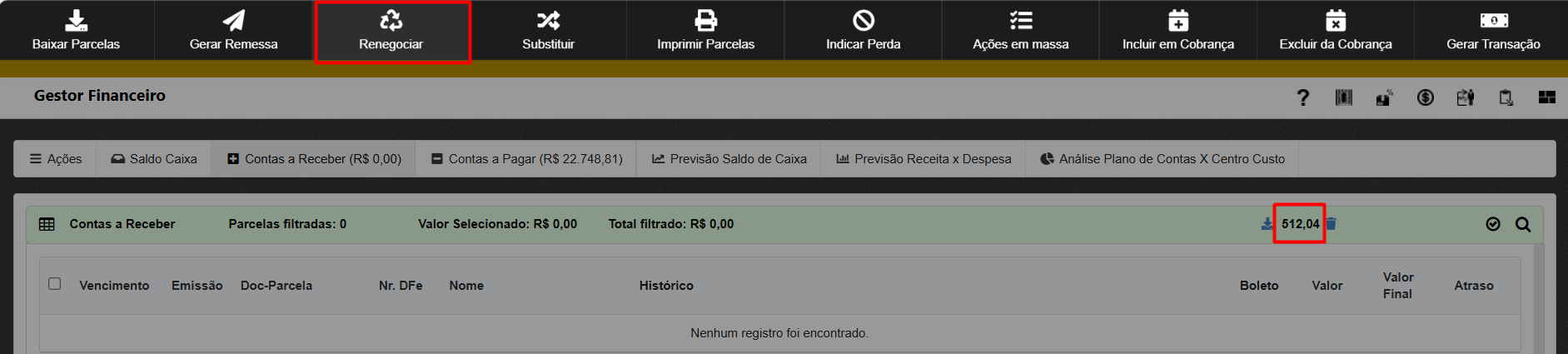Image resolution: width=1568 pixels, height=354 pixels.
Task: Click the magnifier search icon in Contas a Receber
Action: (x=1523, y=224)
